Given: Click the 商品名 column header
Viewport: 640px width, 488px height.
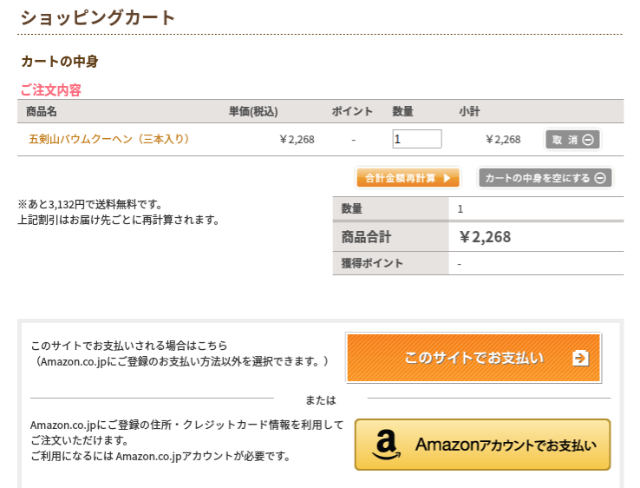Looking at the screenshot, I should tap(41, 111).
